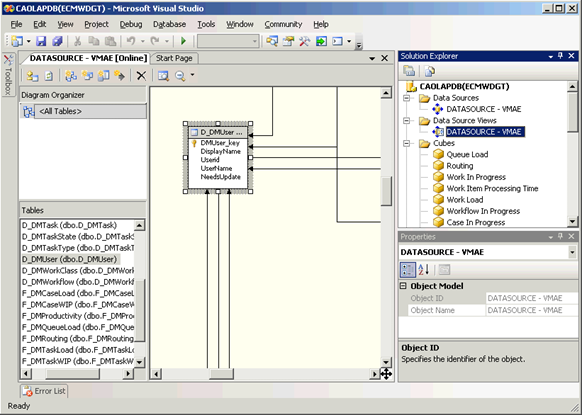Start with the green play icon
The height and width of the screenshot is (415, 582).
point(183,41)
